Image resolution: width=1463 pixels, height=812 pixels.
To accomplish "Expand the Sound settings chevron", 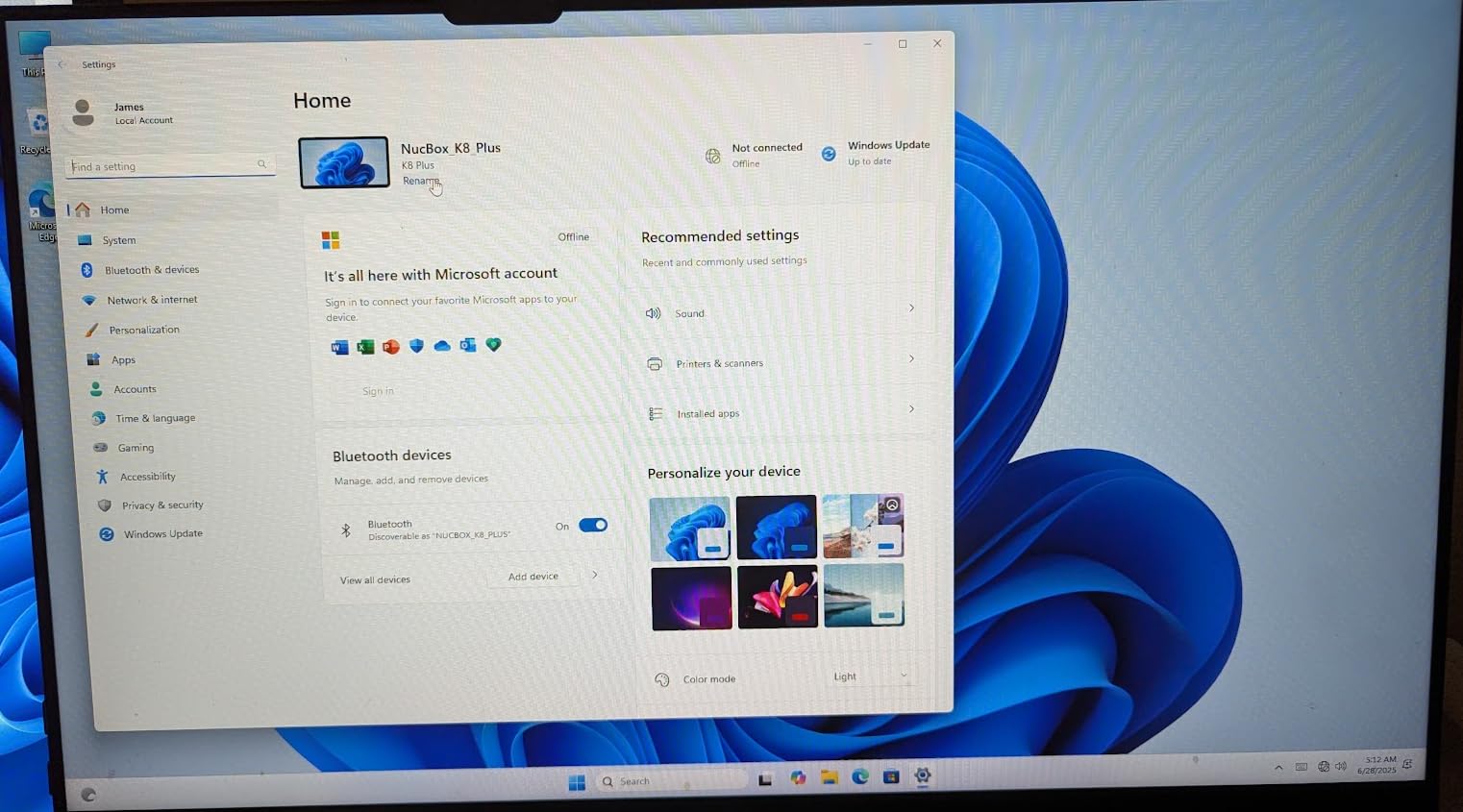I will pos(911,308).
